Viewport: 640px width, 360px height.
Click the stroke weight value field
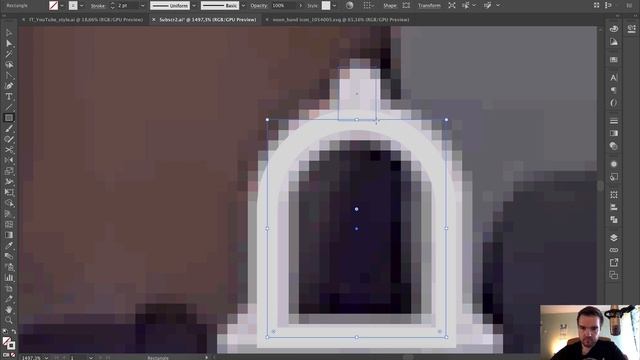pyautogui.click(x=127, y=6)
